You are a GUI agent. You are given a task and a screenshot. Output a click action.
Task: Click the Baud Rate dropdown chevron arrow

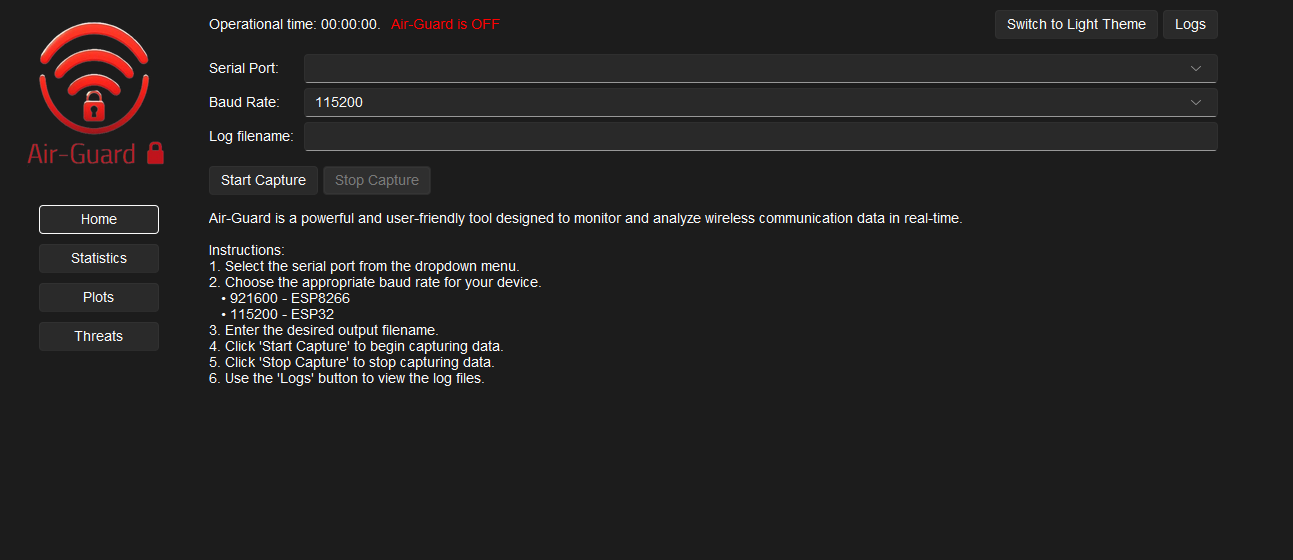1195,102
